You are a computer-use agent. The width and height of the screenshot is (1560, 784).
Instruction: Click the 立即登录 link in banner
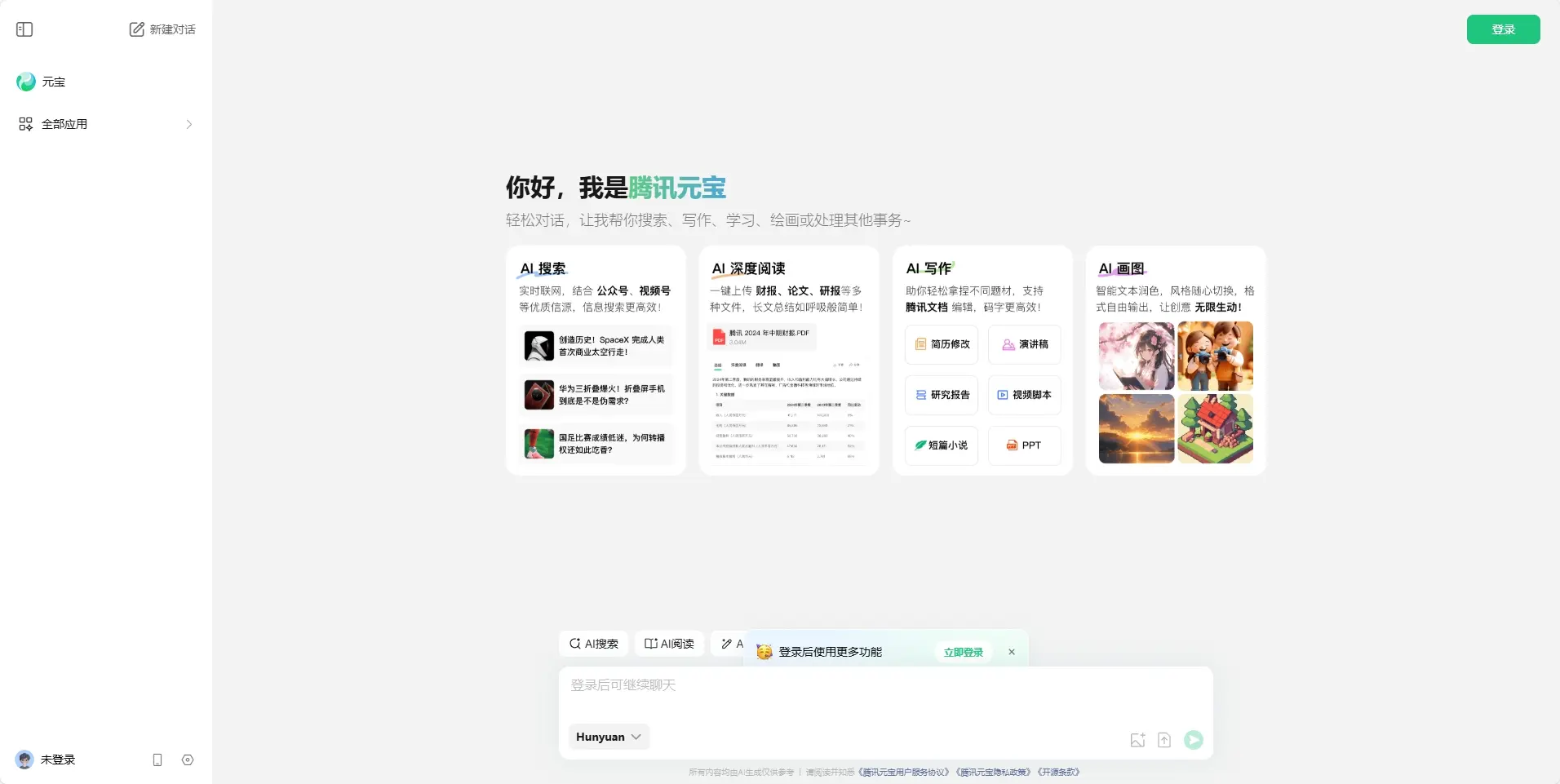(x=963, y=652)
